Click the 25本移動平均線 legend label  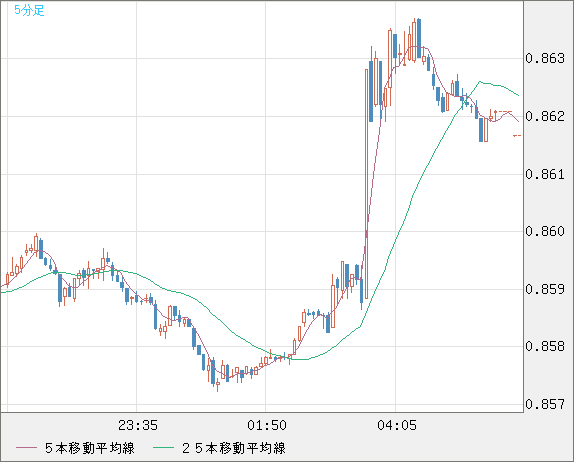pos(234,448)
